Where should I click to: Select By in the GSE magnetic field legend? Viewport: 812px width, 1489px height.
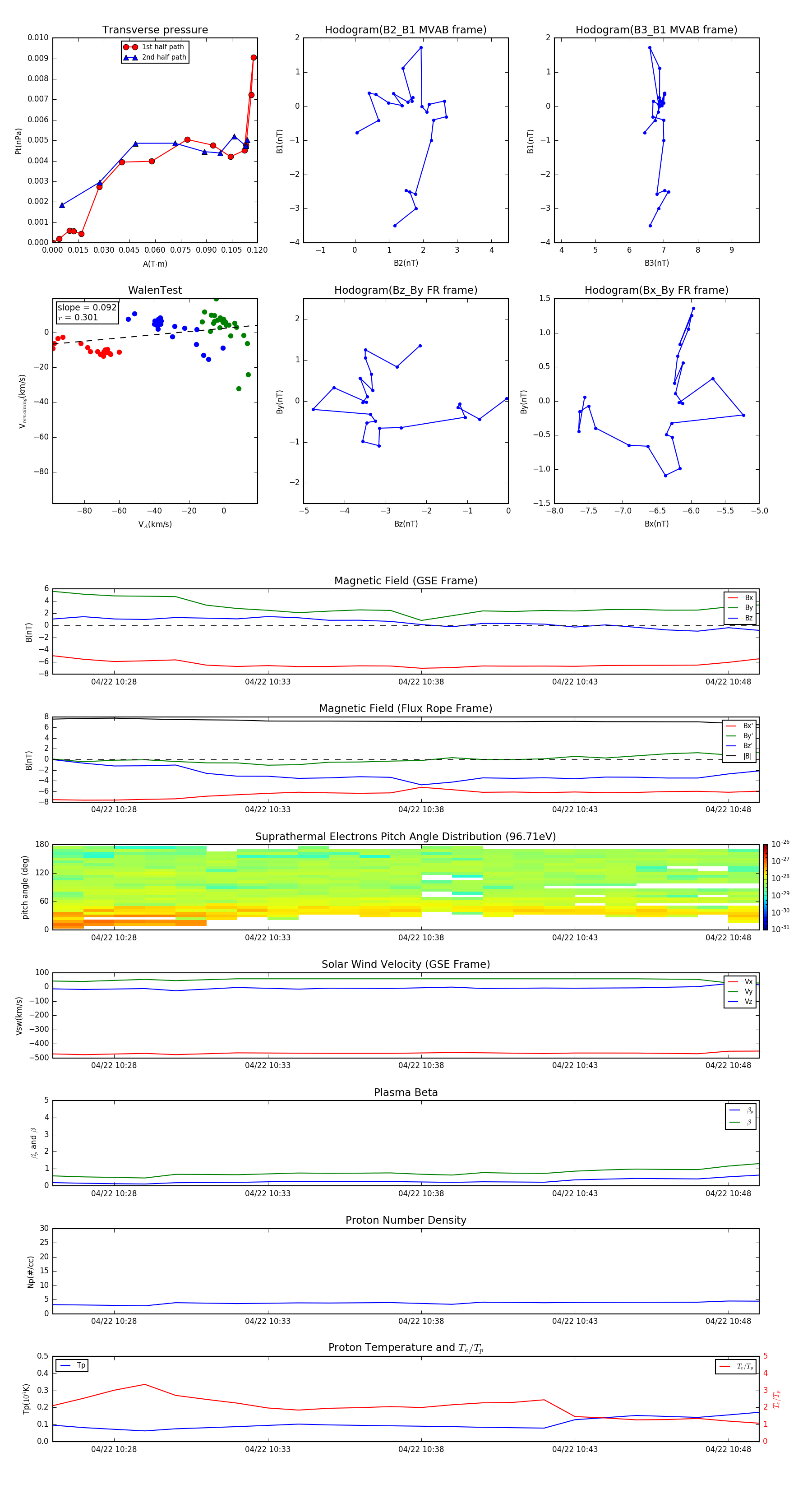[x=740, y=607]
